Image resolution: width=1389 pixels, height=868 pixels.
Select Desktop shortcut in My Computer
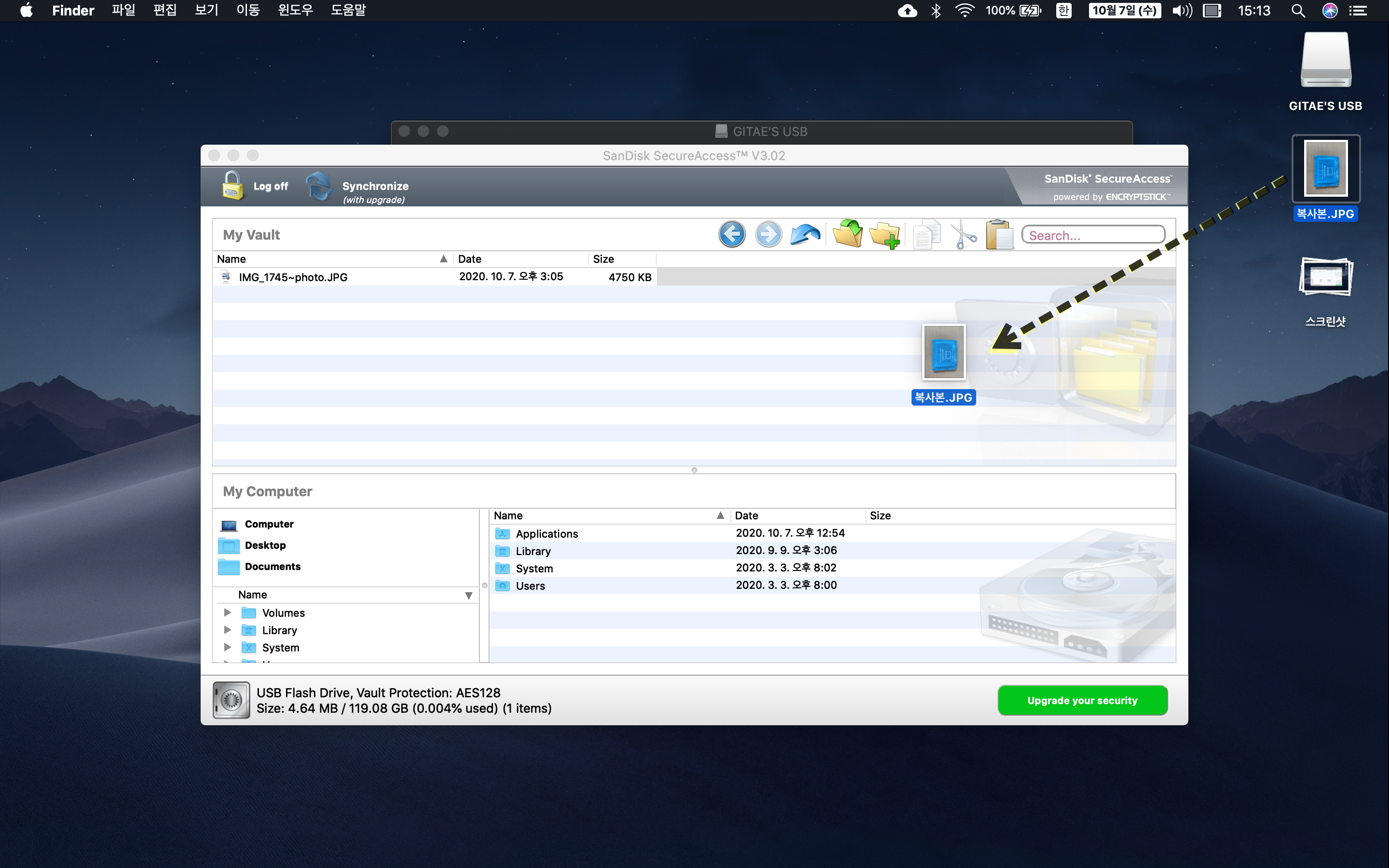pyautogui.click(x=253, y=545)
